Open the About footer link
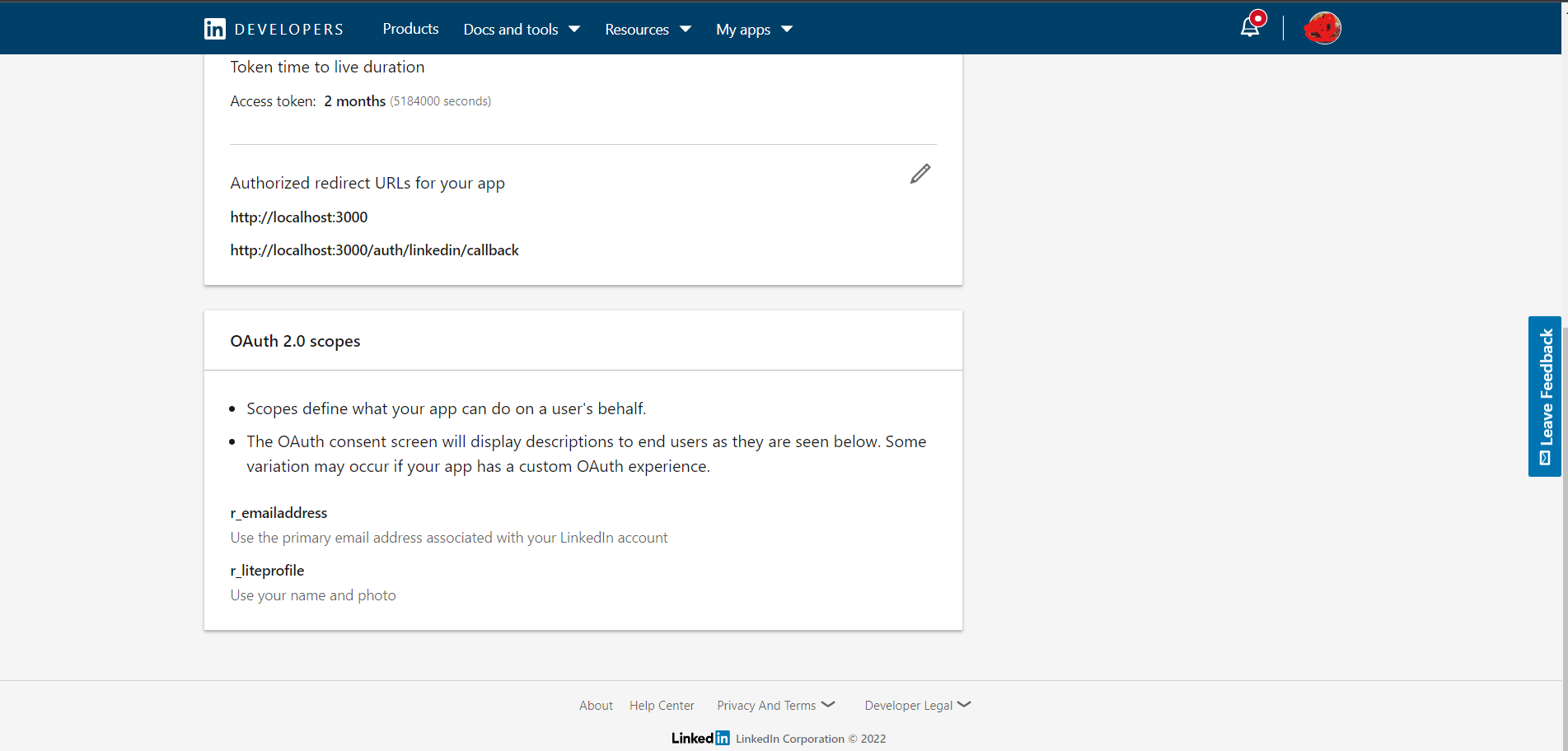The image size is (1568, 751). coord(596,706)
